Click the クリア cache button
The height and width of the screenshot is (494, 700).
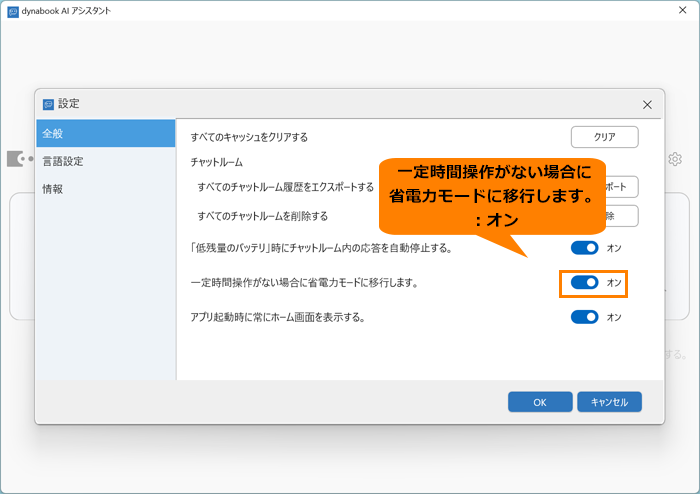click(x=604, y=137)
